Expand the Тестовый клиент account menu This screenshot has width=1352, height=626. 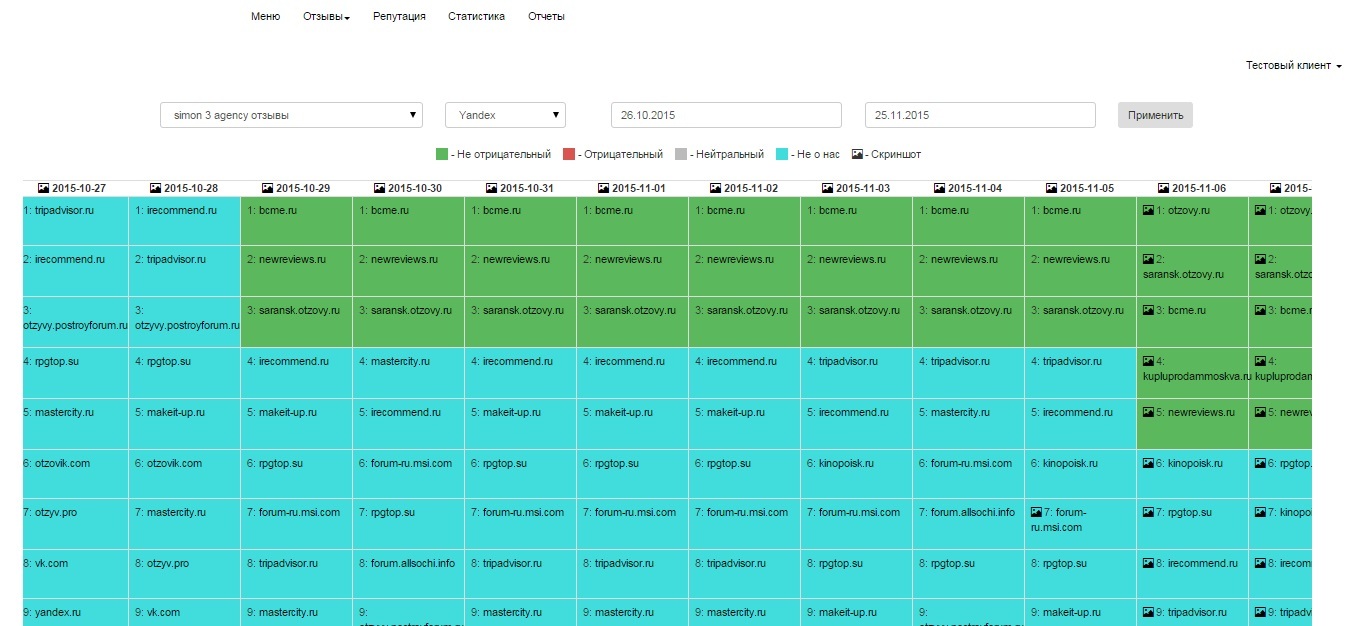click(1293, 65)
